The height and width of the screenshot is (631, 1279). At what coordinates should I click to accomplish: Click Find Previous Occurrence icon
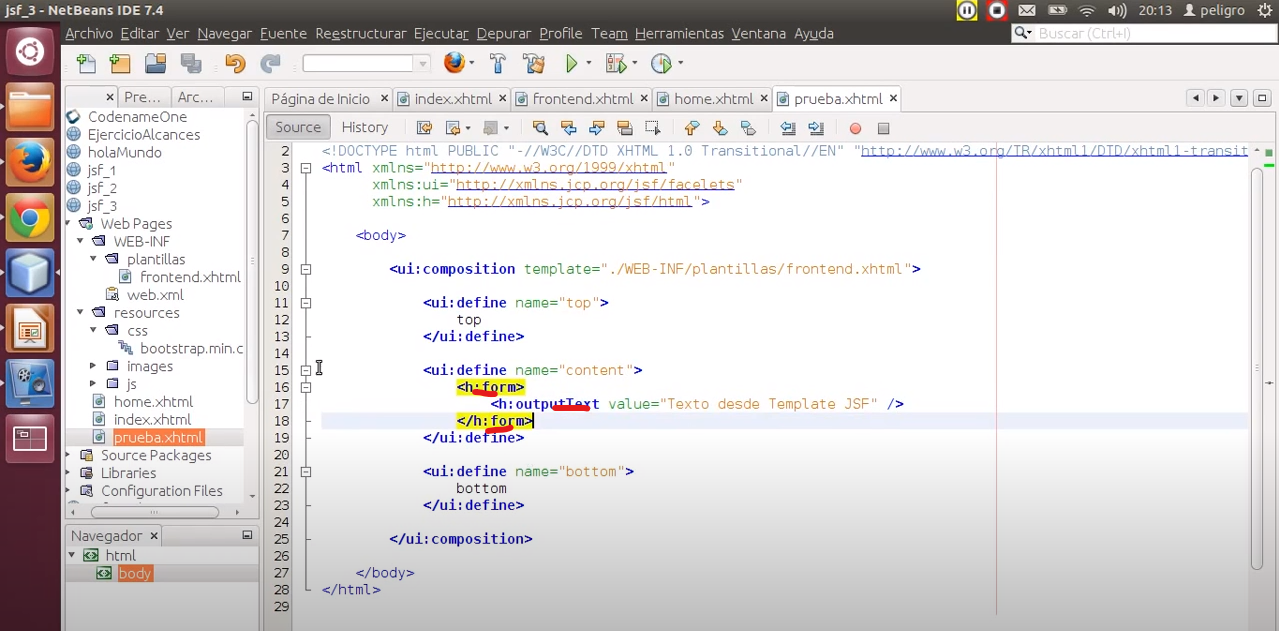click(569, 128)
